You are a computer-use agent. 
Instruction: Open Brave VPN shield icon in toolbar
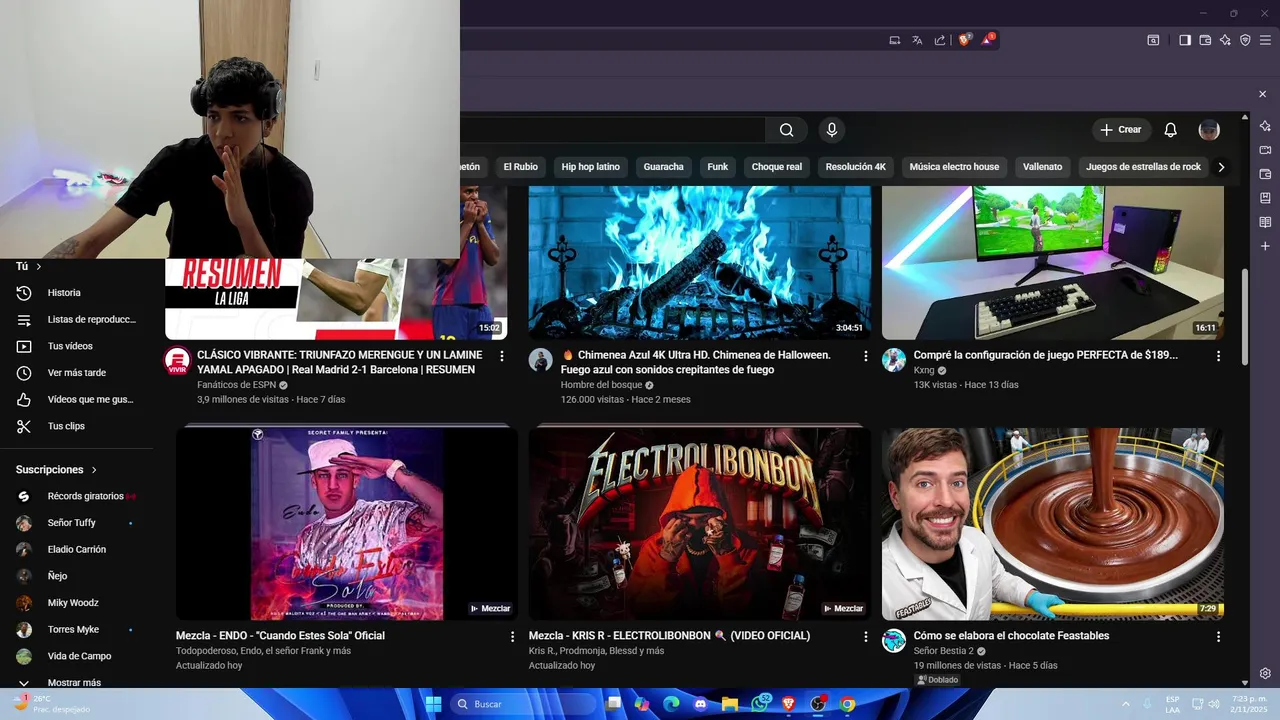pos(1245,40)
